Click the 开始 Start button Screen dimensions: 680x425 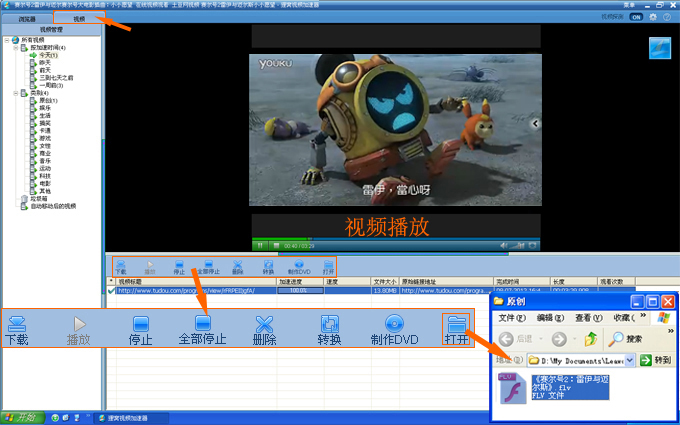pyautogui.click(x=23, y=418)
